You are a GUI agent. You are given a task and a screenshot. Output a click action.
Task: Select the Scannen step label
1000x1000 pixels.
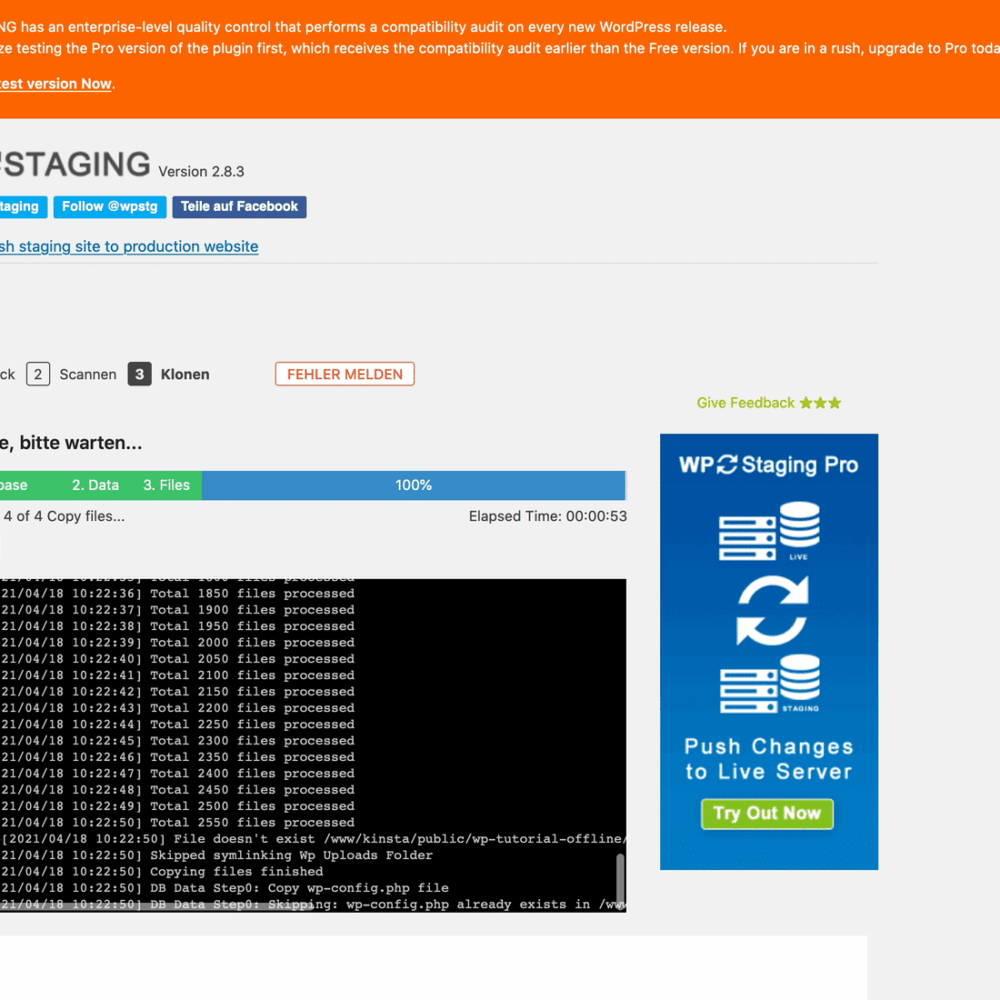[x=88, y=374]
